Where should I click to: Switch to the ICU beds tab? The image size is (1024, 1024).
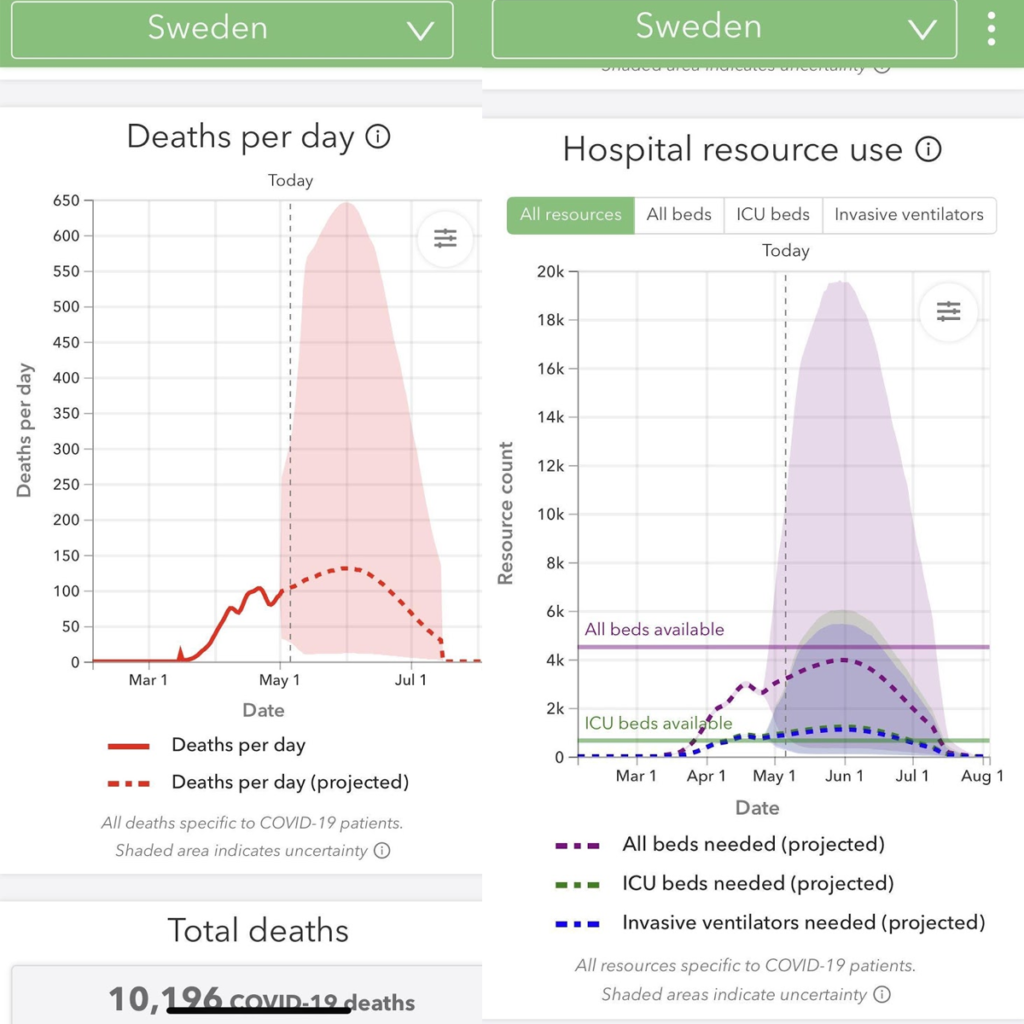(773, 215)
